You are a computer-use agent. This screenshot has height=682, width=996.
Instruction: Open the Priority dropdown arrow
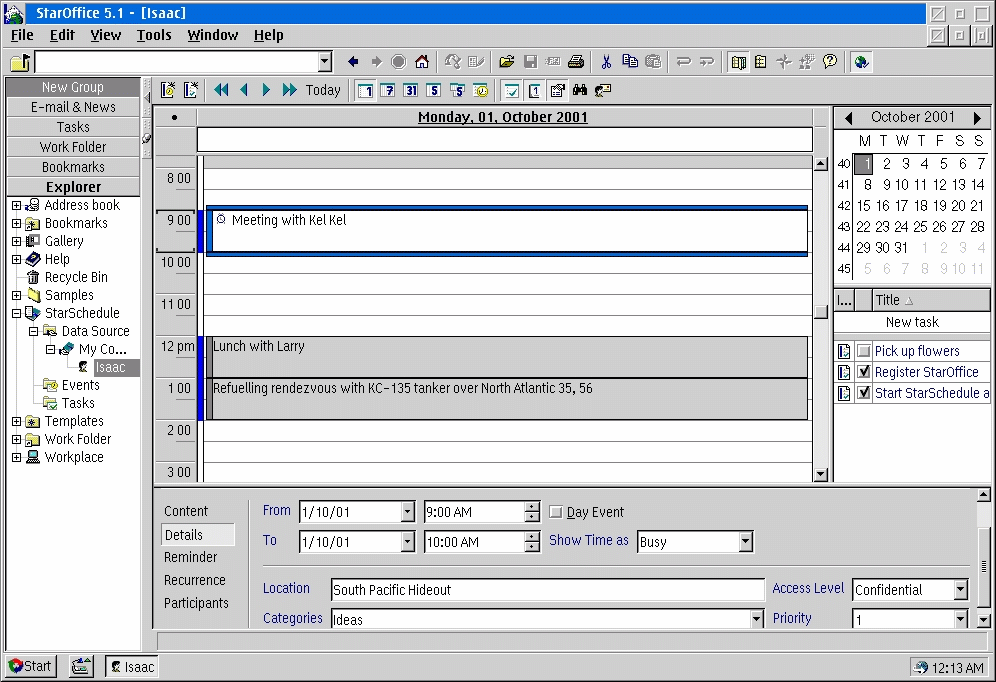point(960,618)
